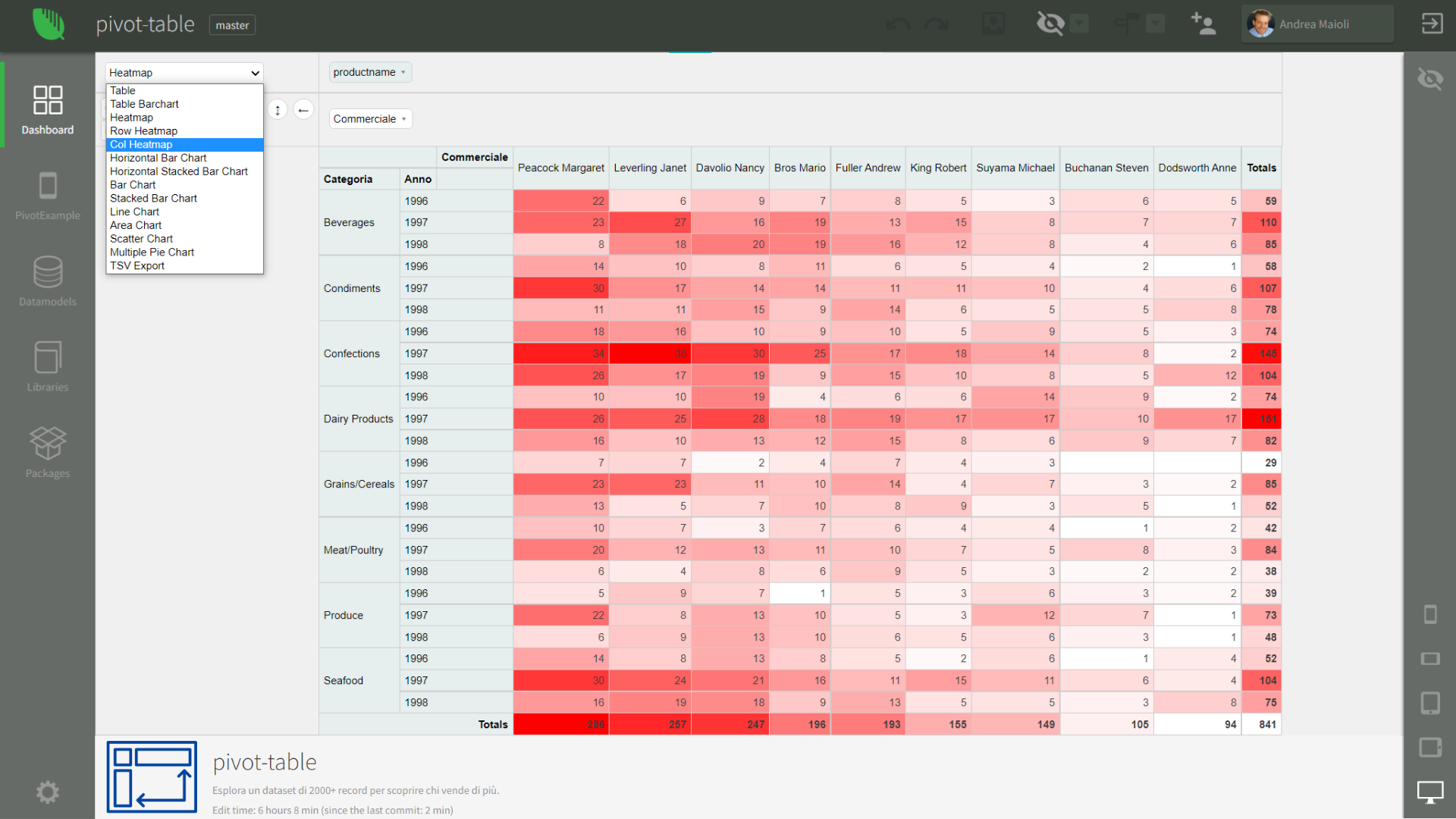The height and width of the screenshot is (819, 1456).
Task: Open Libraries in the sidebar
Action: coord(48,367)
